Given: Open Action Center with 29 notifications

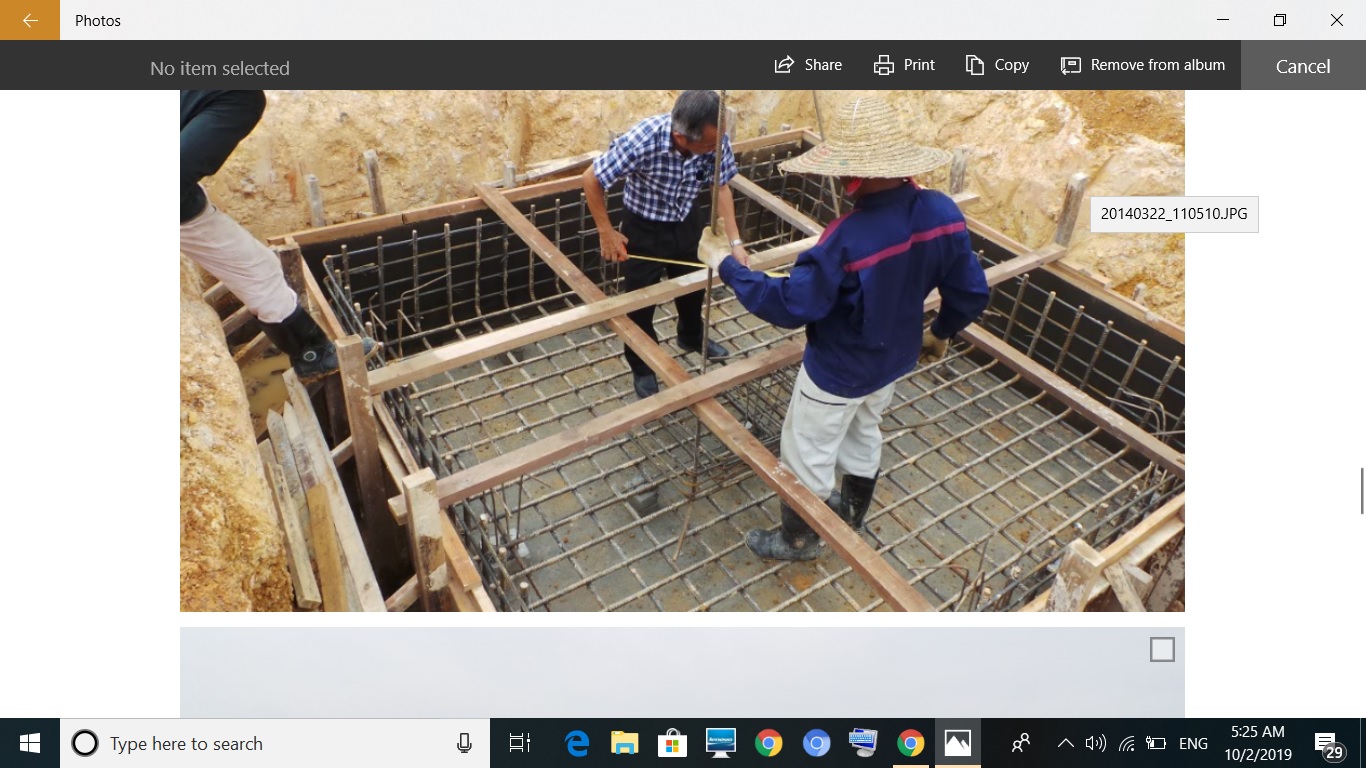Looking at the screenshot, I should [1328, 745].
